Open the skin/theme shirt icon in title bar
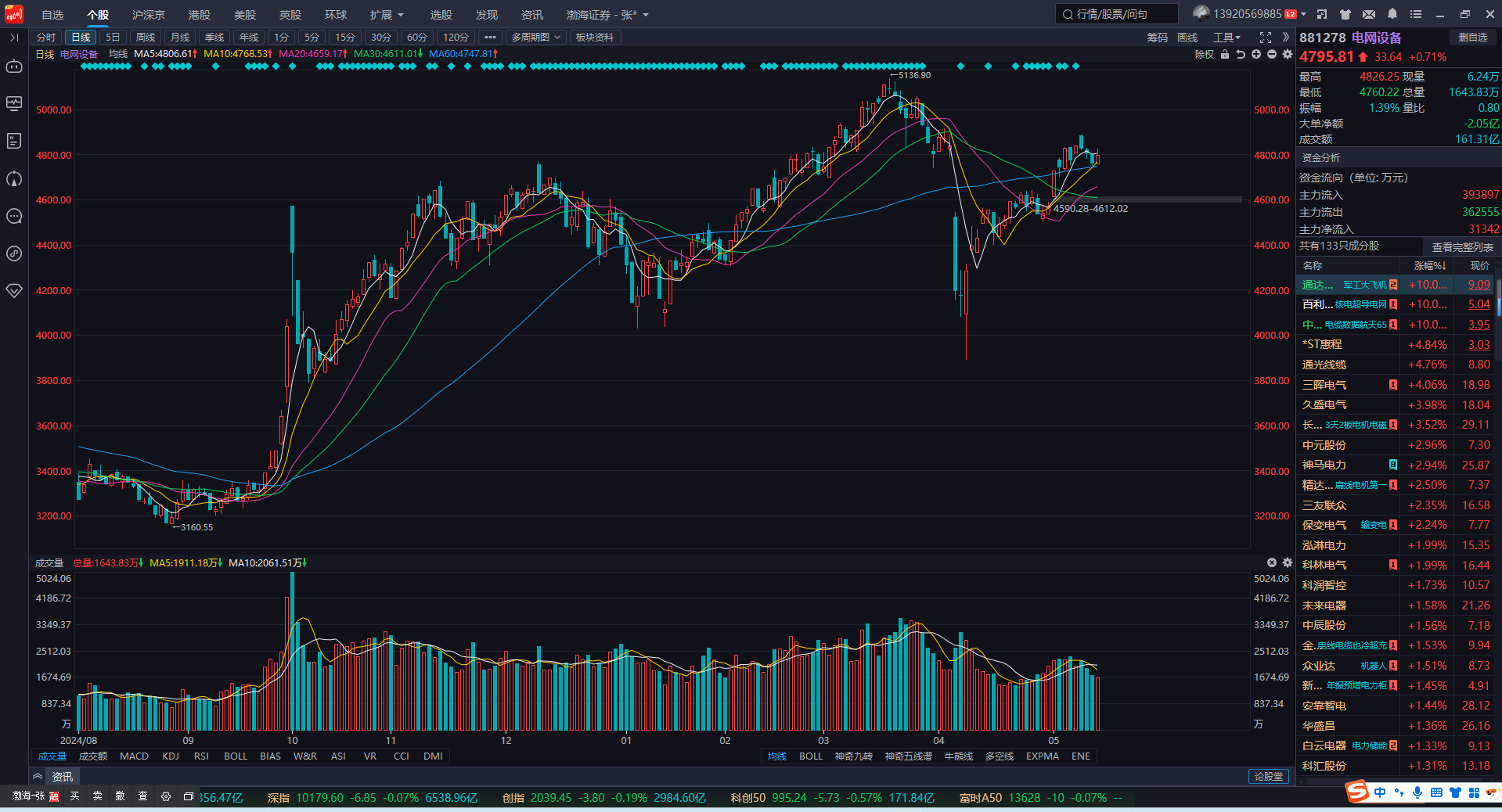 point(1345,14)
